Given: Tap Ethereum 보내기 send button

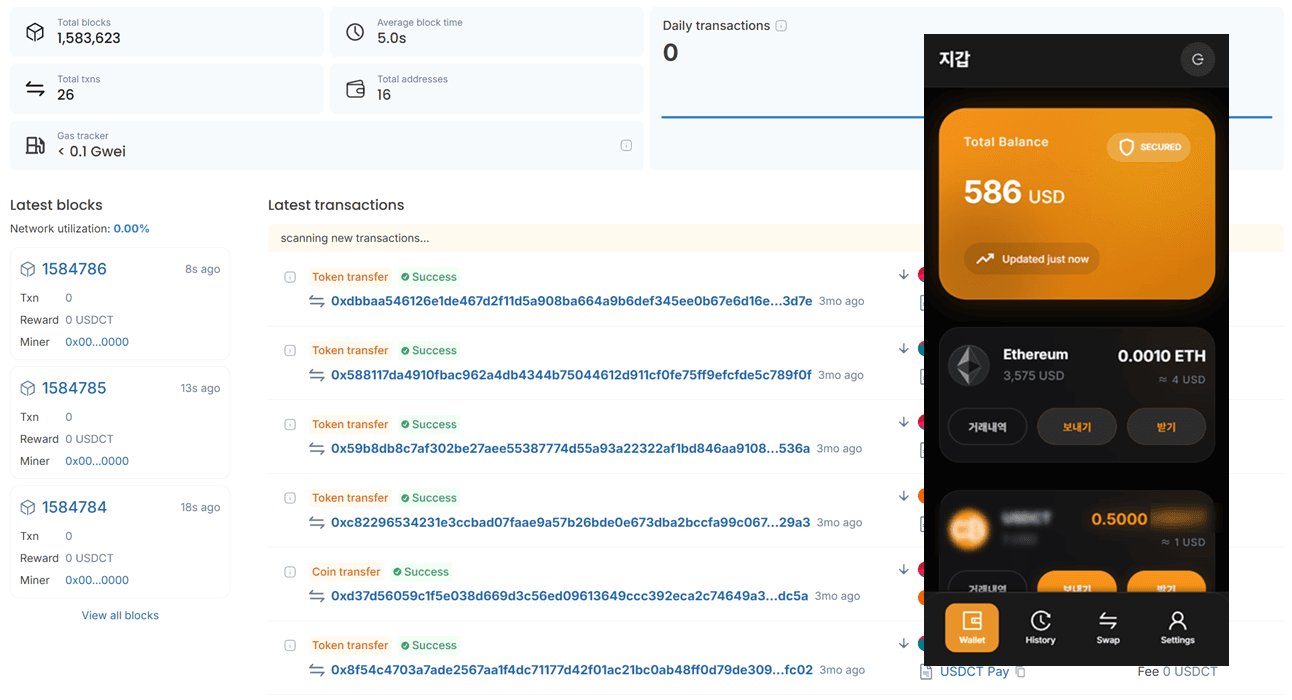Looking at the screenshot, I should pyautogui.click(x=1076, y=427).
